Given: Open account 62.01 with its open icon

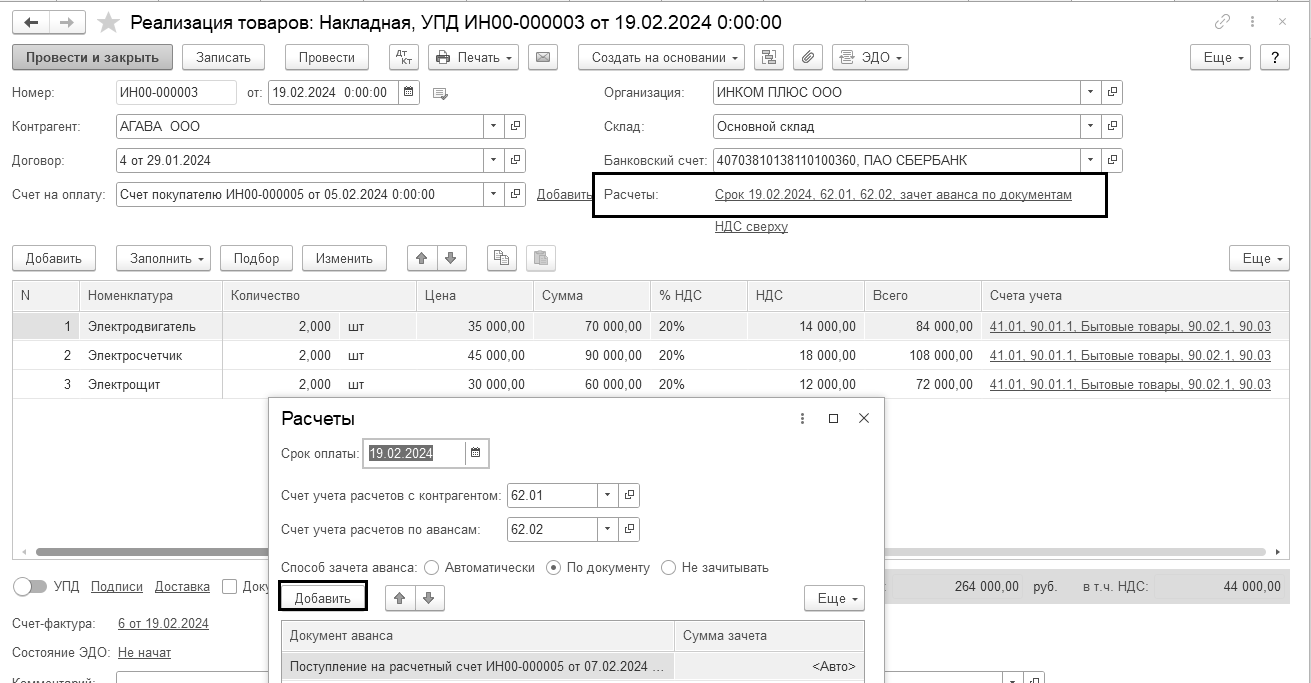Looking at the screenshot, I should (x=629, y=495).
